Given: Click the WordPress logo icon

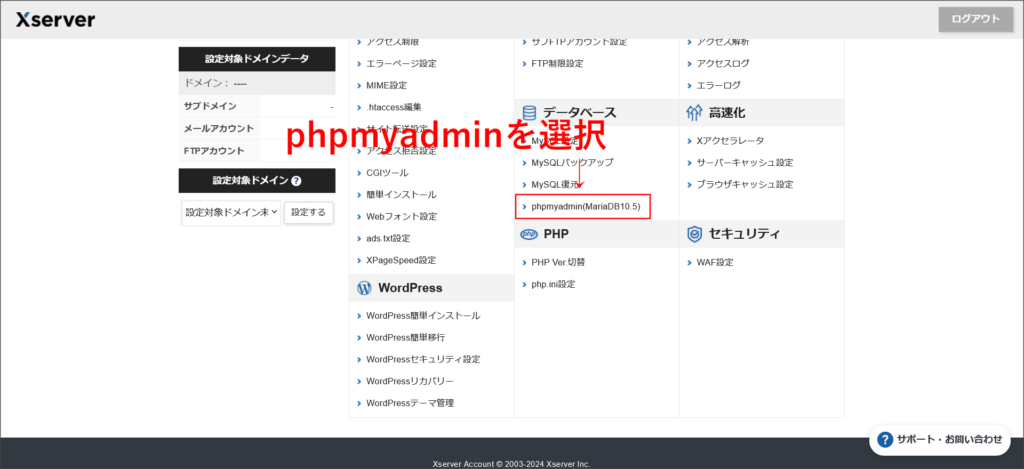Looking at the screenshot, I should (x=364, y=288).
